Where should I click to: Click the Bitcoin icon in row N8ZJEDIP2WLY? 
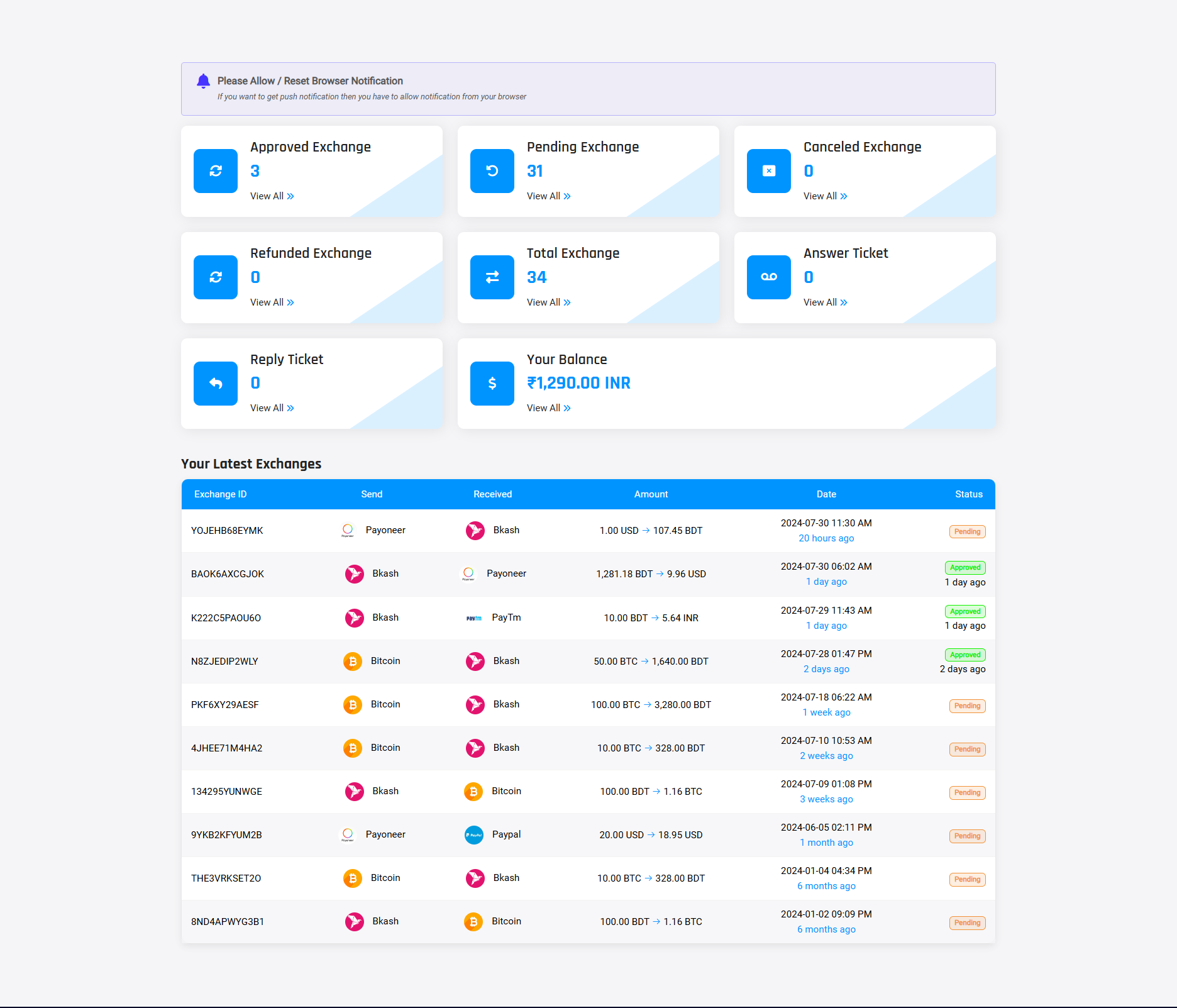(x=353, y=662)
